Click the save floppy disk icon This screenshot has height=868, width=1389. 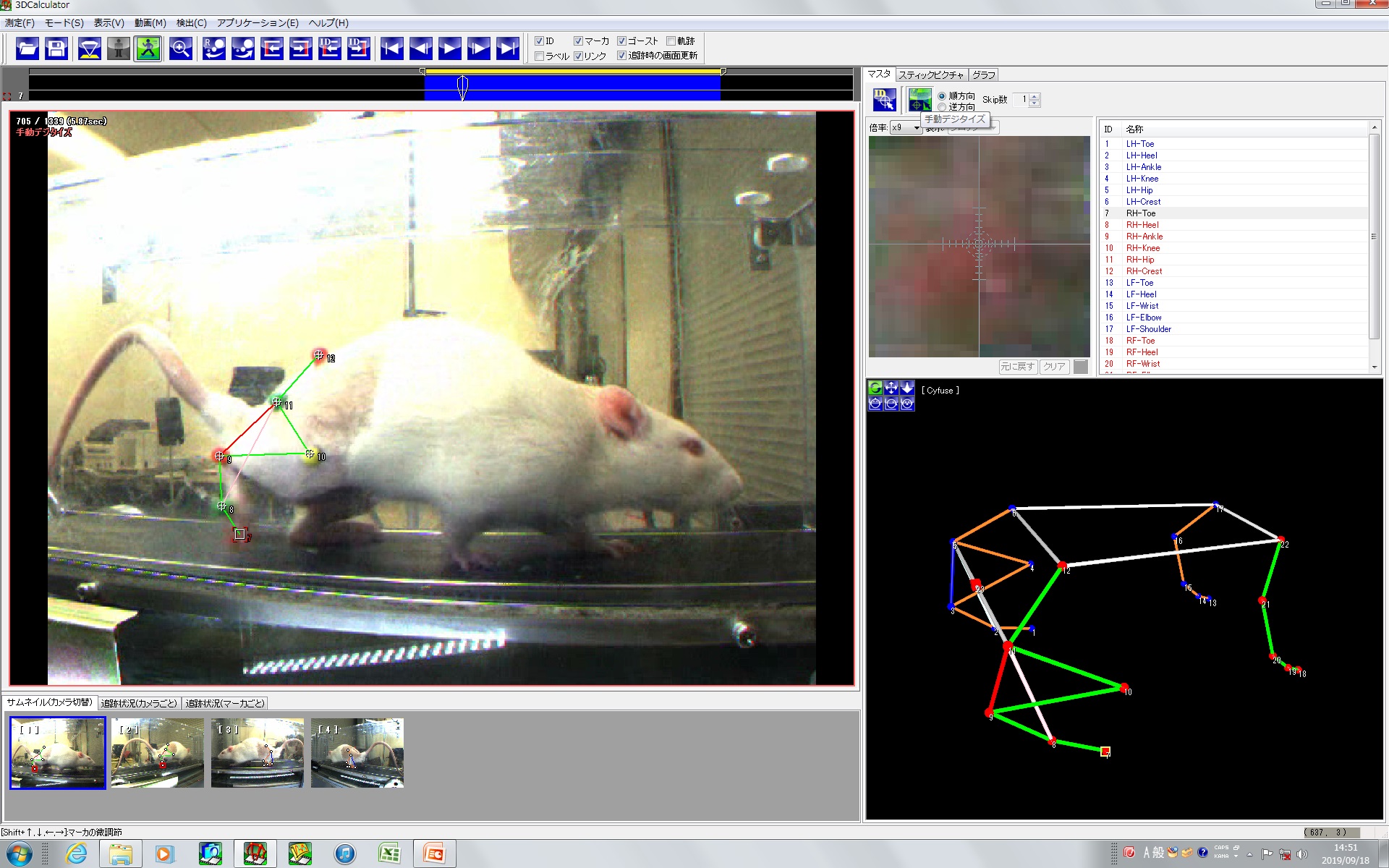[56, 48]
